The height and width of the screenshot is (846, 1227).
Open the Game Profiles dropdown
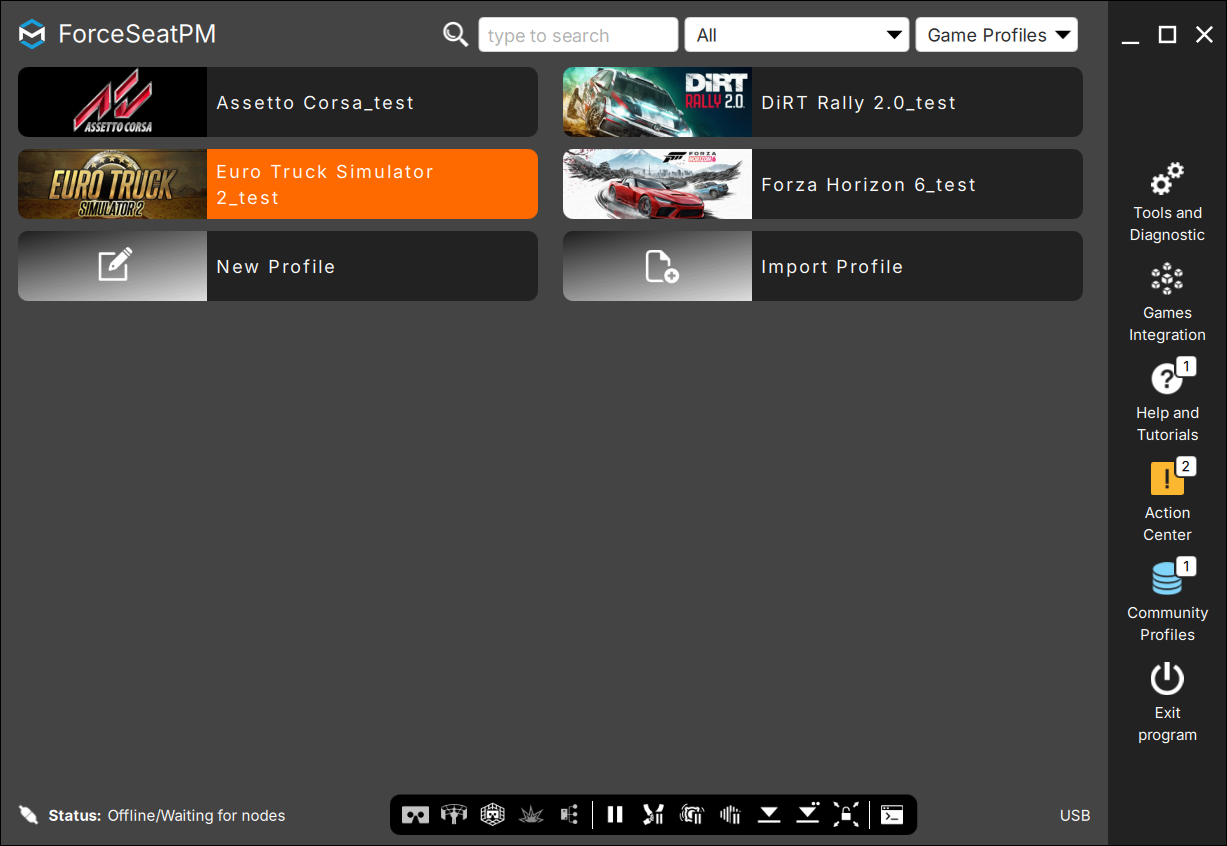point(997,35)
